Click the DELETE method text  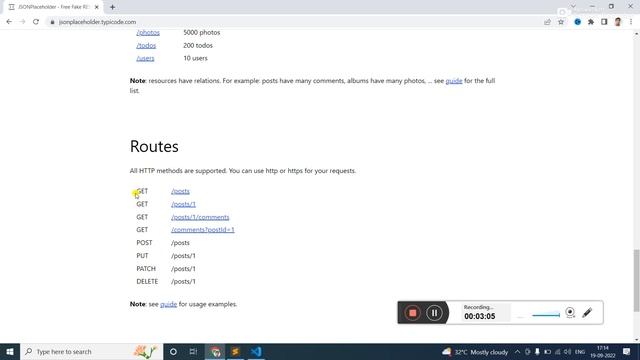147,281
